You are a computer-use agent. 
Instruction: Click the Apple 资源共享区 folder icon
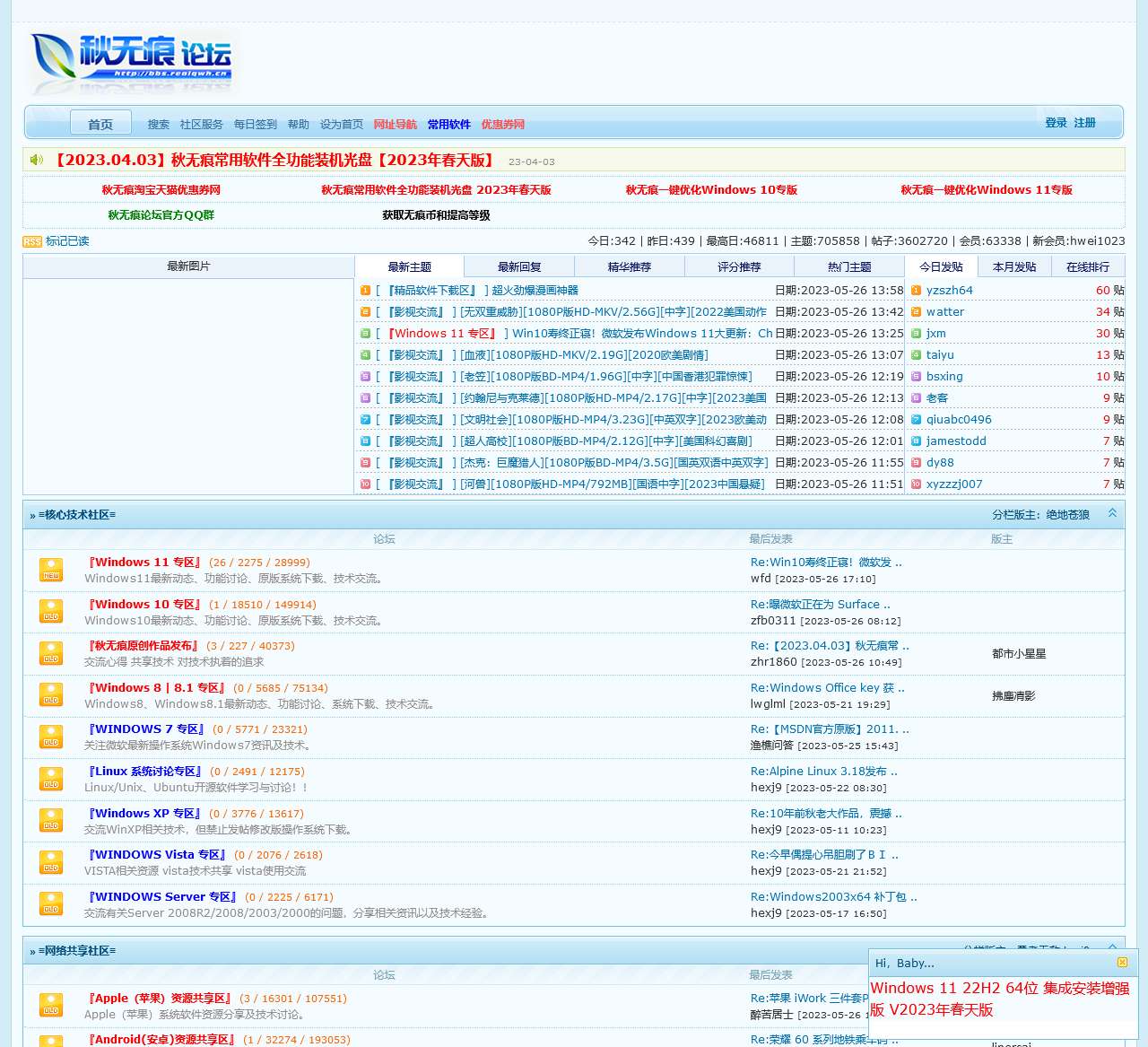pyautogui.click(x=51, y=1006)
